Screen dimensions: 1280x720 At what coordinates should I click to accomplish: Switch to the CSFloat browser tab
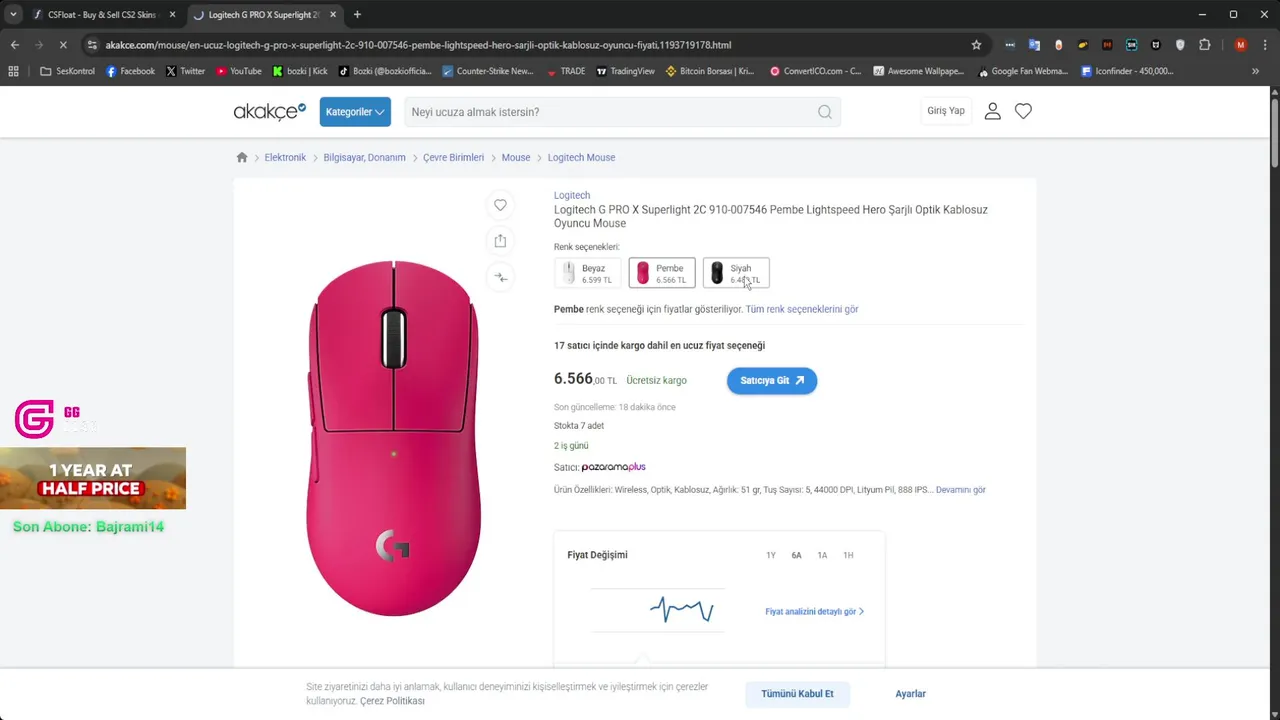tap(102, 15)
